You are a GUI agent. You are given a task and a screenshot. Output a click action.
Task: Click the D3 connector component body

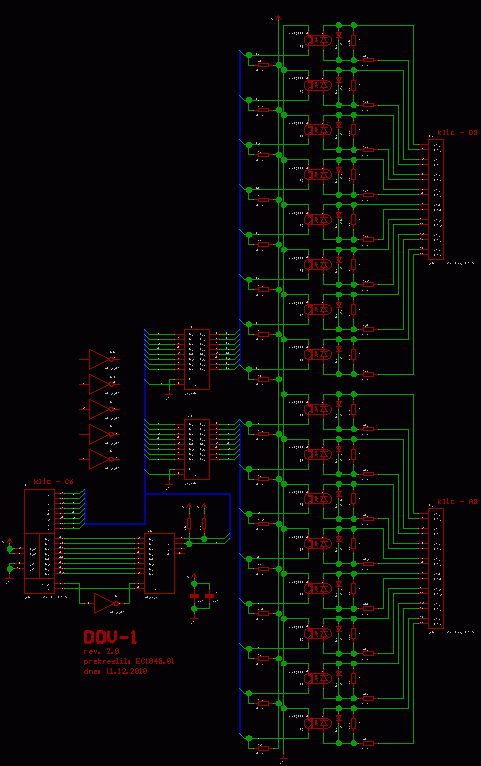436,199
